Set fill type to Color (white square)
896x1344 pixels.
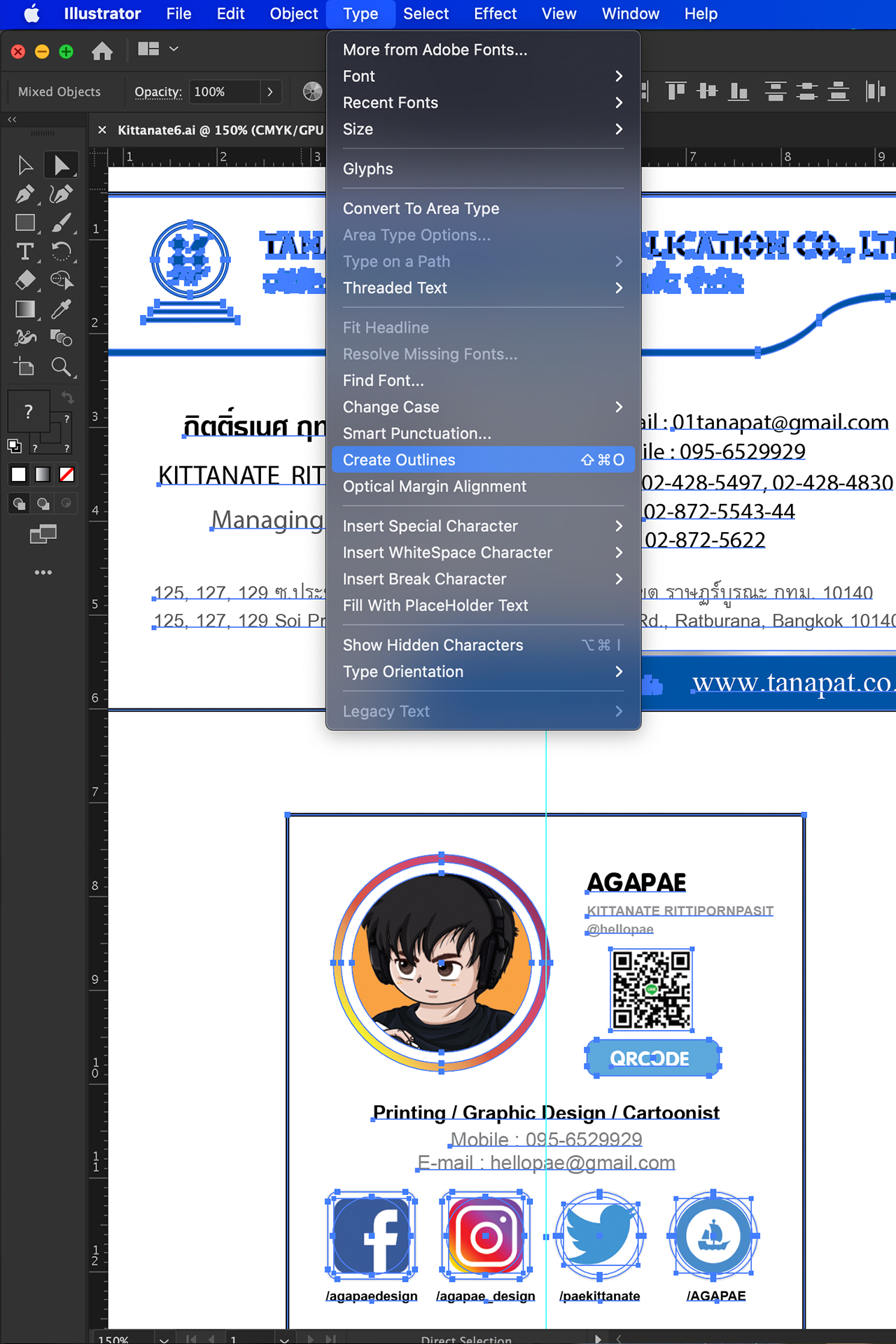19,475
